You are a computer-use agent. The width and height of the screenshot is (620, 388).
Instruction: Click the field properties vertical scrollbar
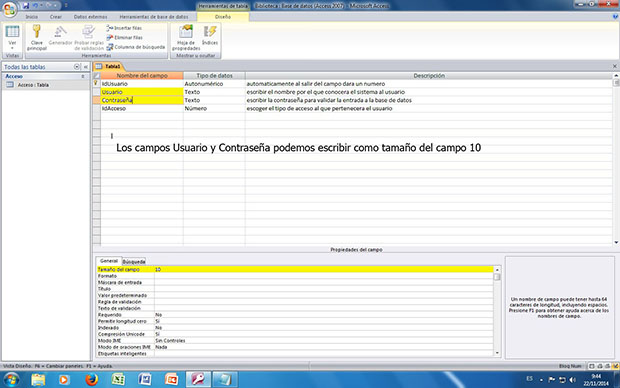tap(497, 311)
